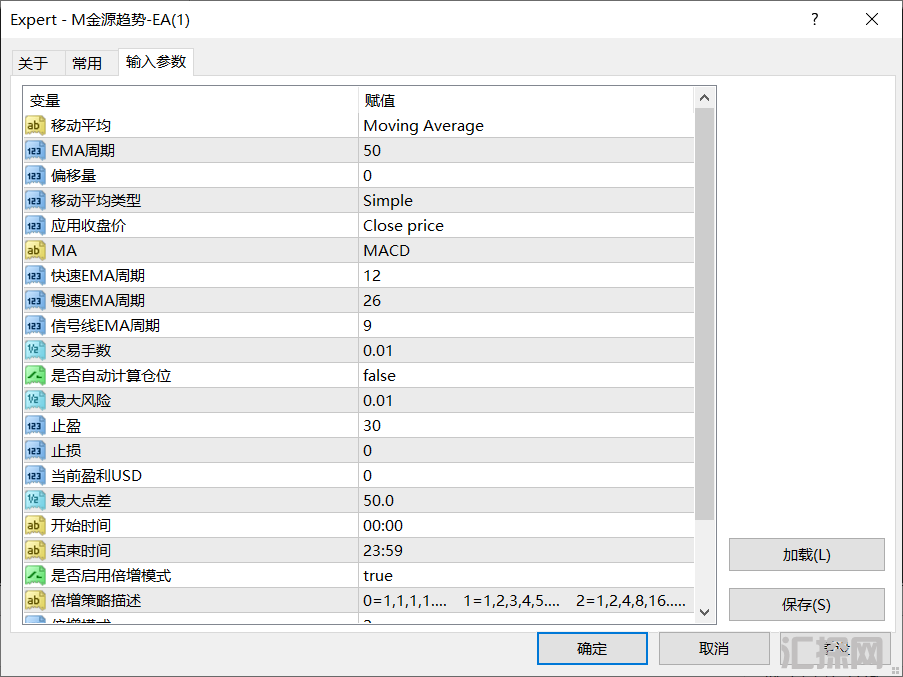Edit the EMA周期 value 50
This screenshot has height=677, width=903.
[x=526, y=151]
